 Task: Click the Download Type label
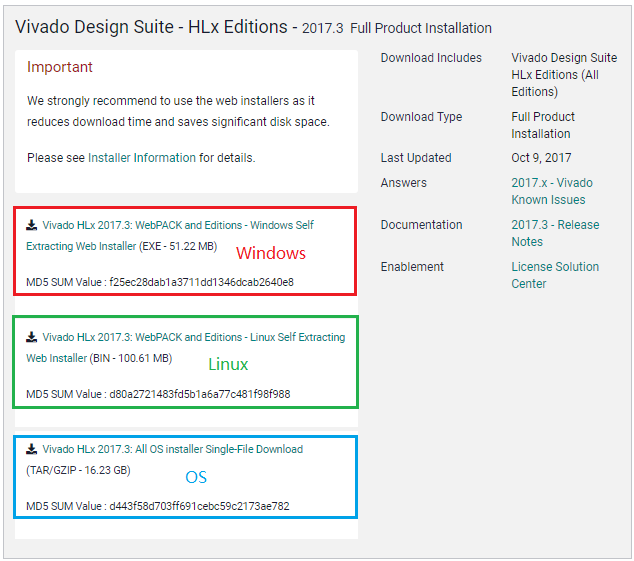[x=421, y=117]
